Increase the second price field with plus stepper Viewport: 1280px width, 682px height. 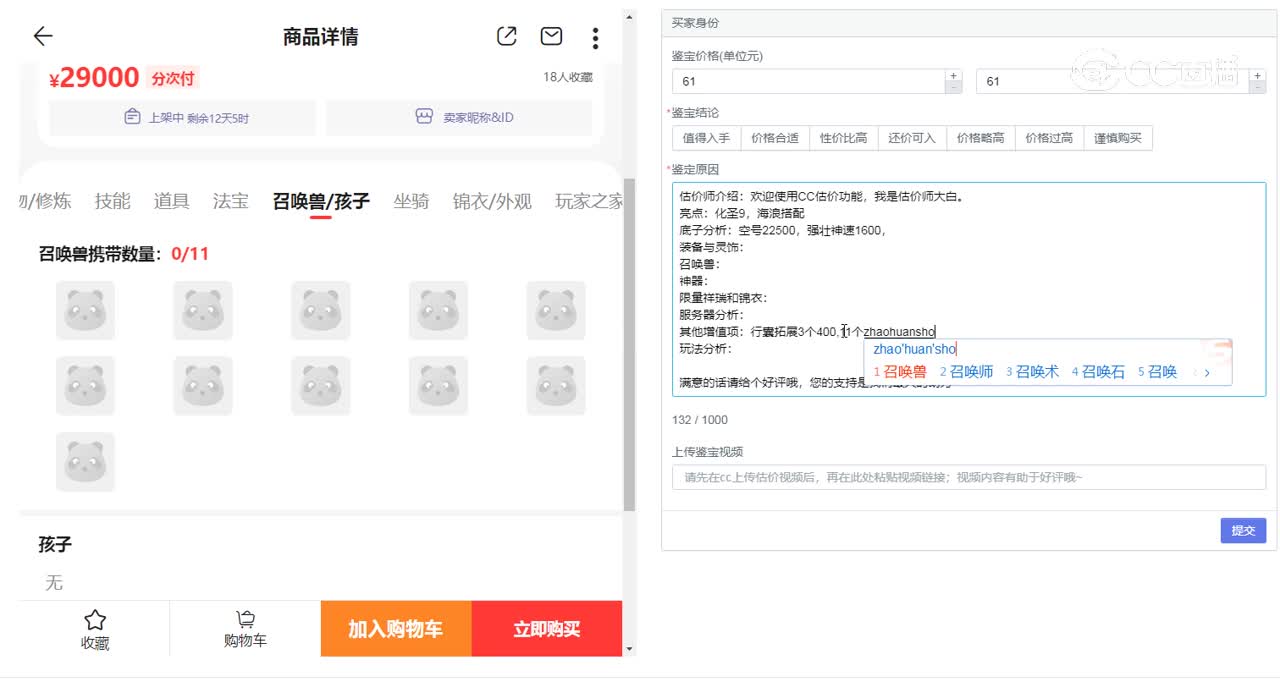[1257, 75]
